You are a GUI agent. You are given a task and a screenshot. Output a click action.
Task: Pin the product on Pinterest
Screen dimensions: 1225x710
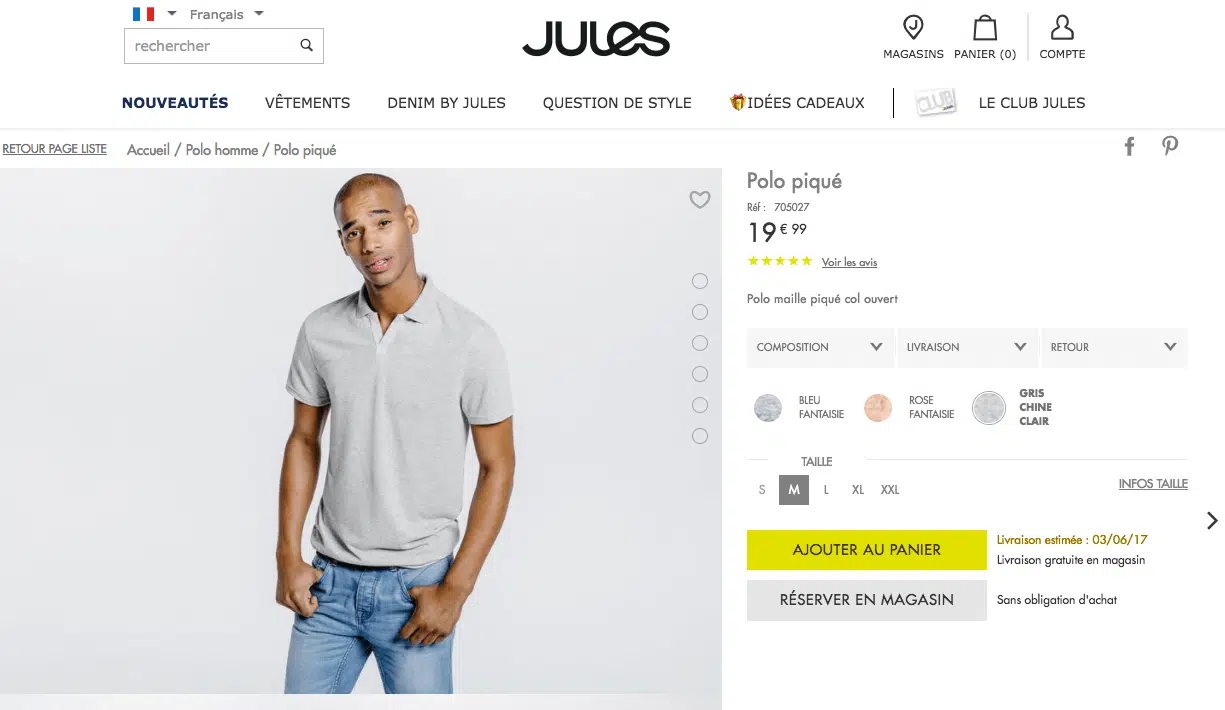(1170, 146)
